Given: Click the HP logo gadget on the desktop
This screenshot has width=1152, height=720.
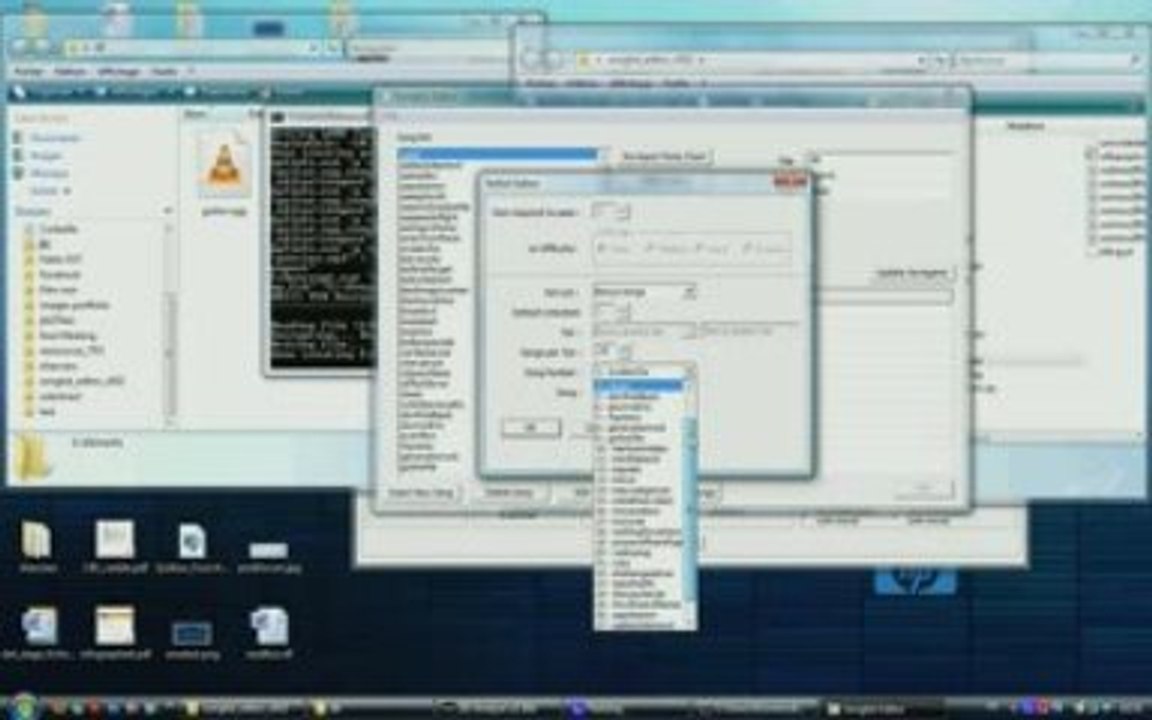Looking at the screenshot, I should pyautogui.click(x=915, y=579).
